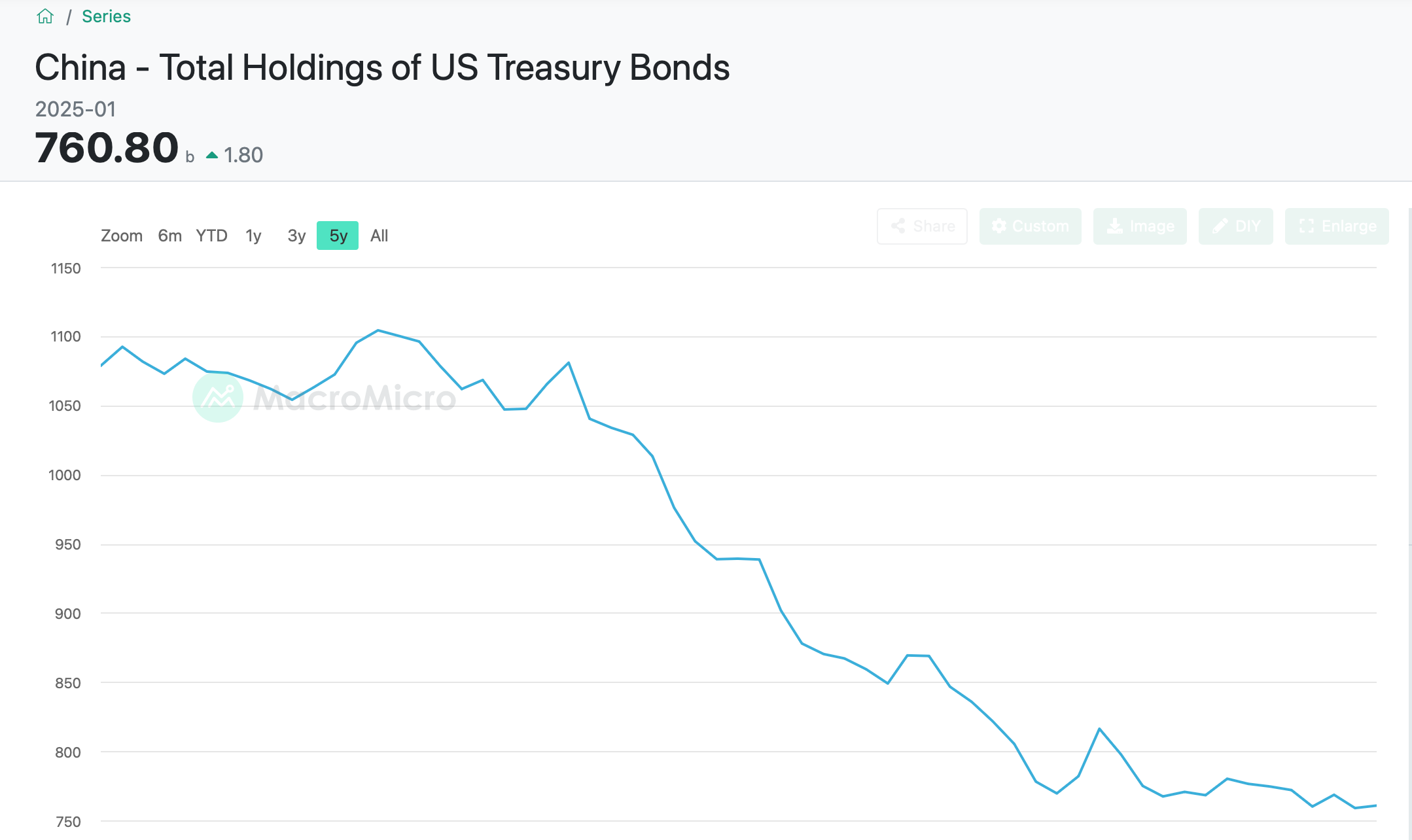Switch zoom range to YTD
This screenshot has width=1412, height=840.
211,236
